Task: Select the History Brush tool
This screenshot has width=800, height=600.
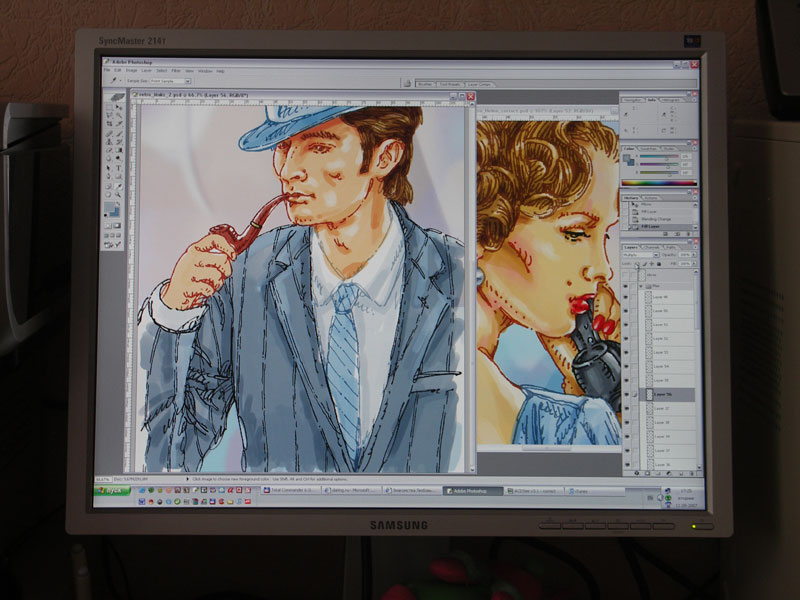Action: click(119, 142)
